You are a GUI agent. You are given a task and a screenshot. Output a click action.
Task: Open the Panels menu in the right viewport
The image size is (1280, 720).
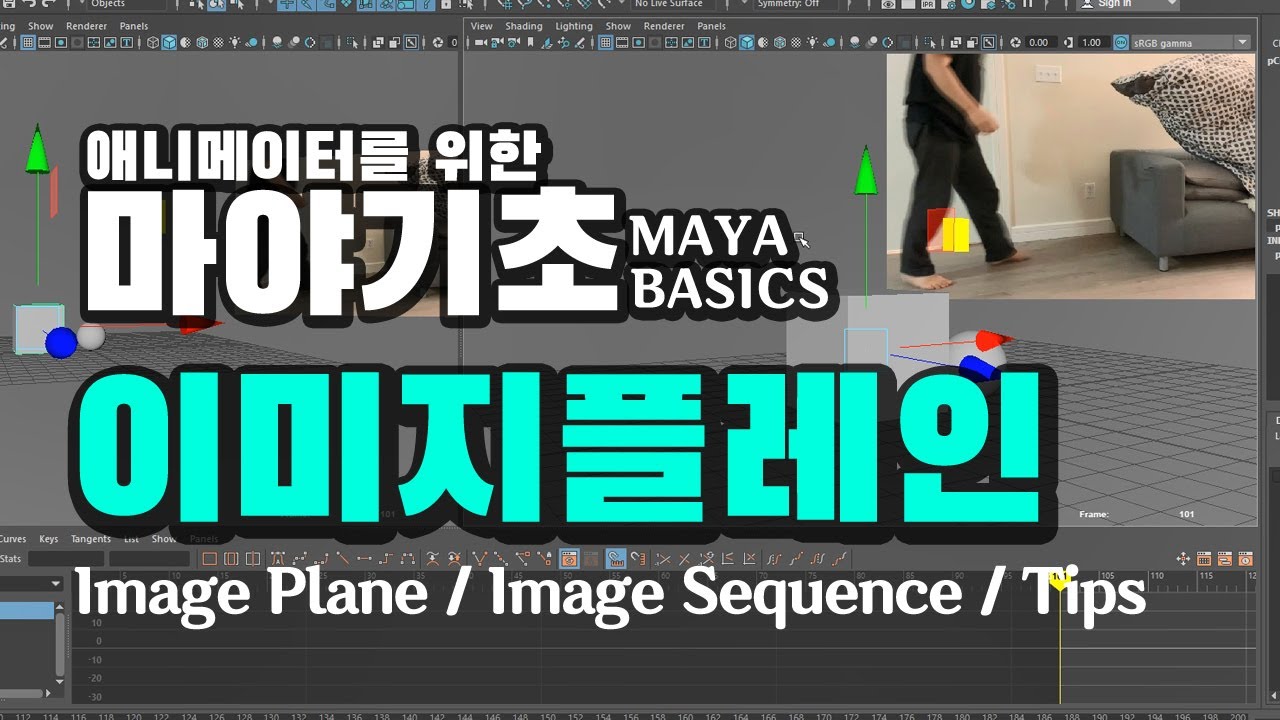[711, 26]
